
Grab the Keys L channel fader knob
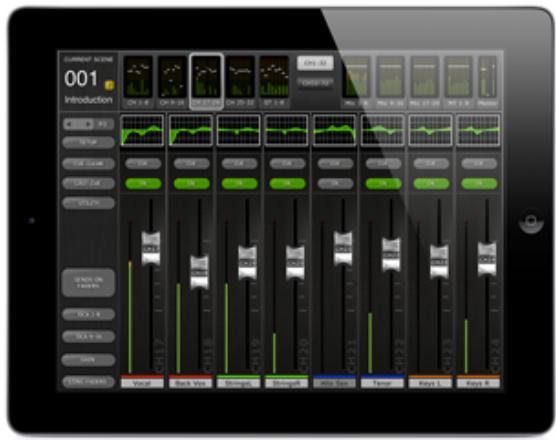439,262
